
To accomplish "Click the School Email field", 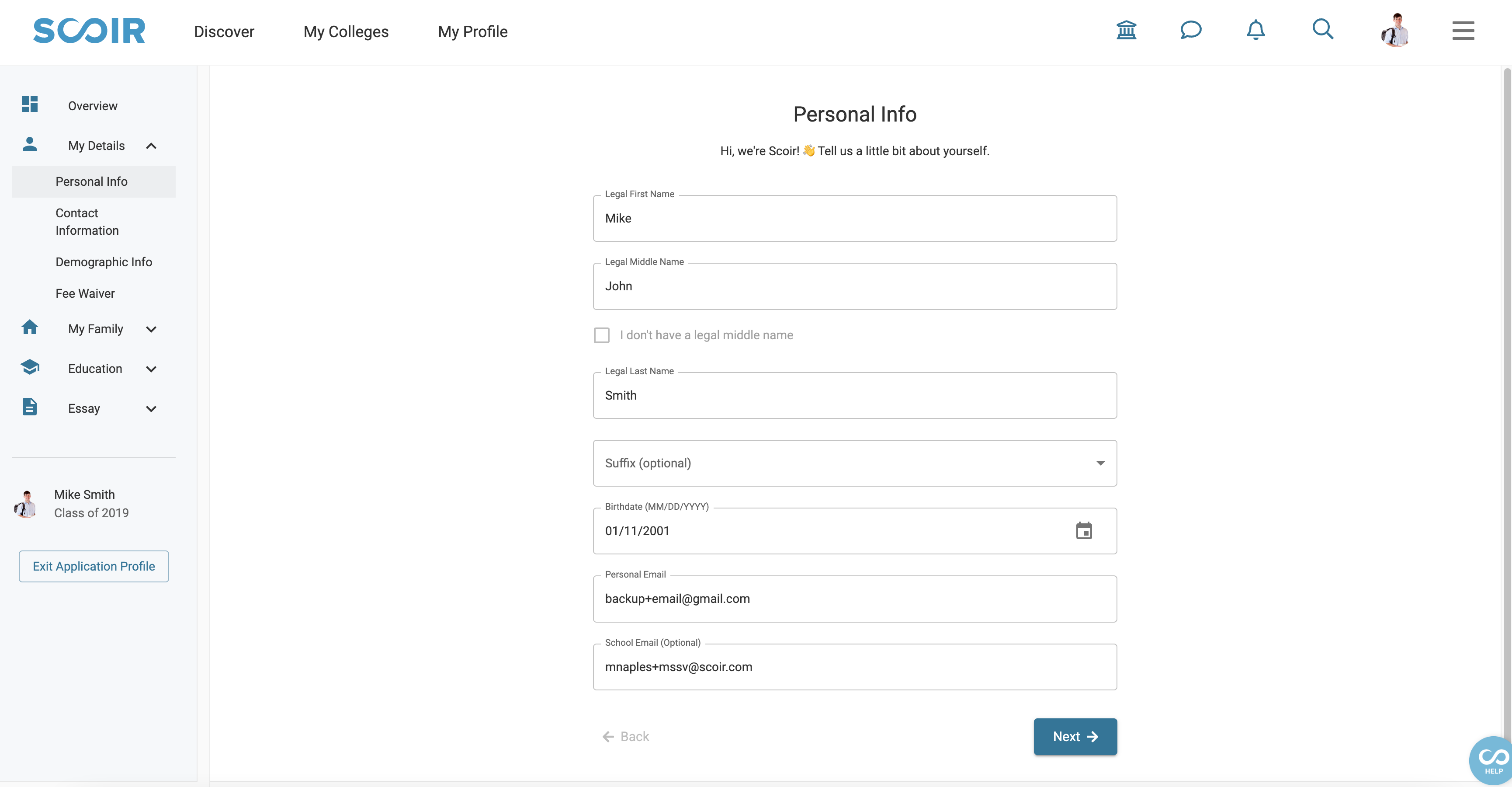I will (855, 667).
